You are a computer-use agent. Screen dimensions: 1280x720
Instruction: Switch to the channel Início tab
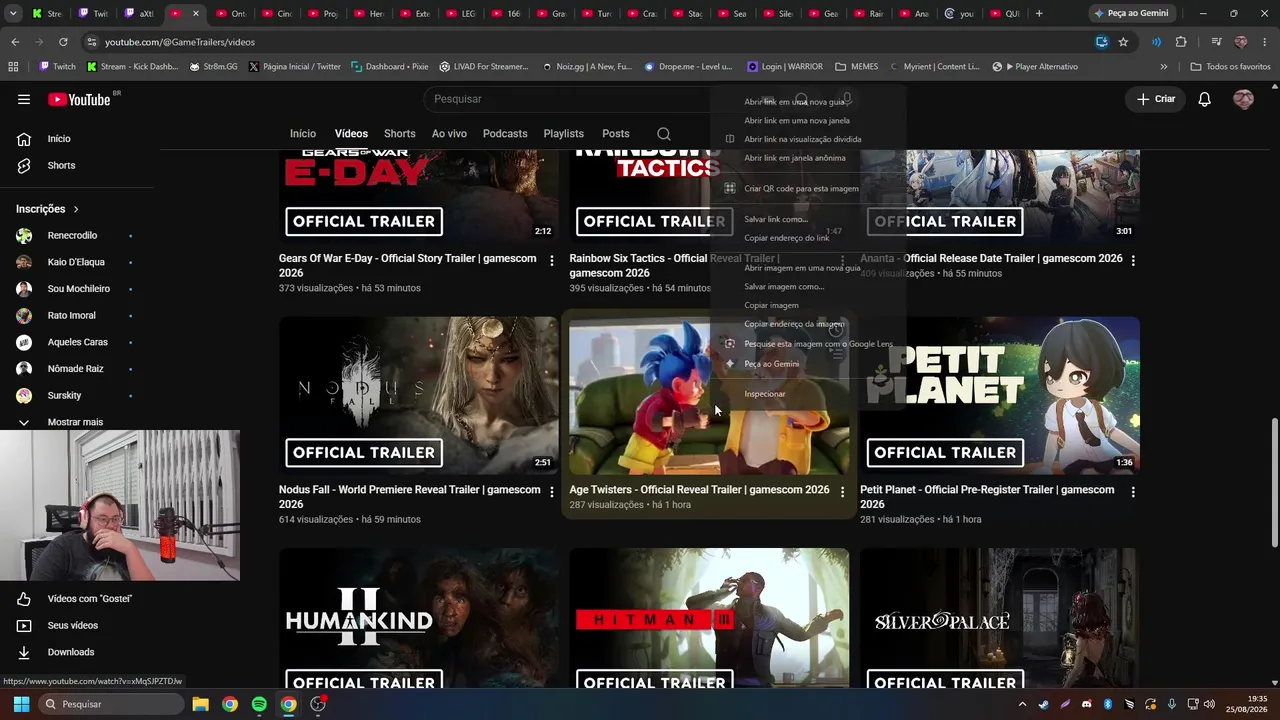click(x=303, y=134)
